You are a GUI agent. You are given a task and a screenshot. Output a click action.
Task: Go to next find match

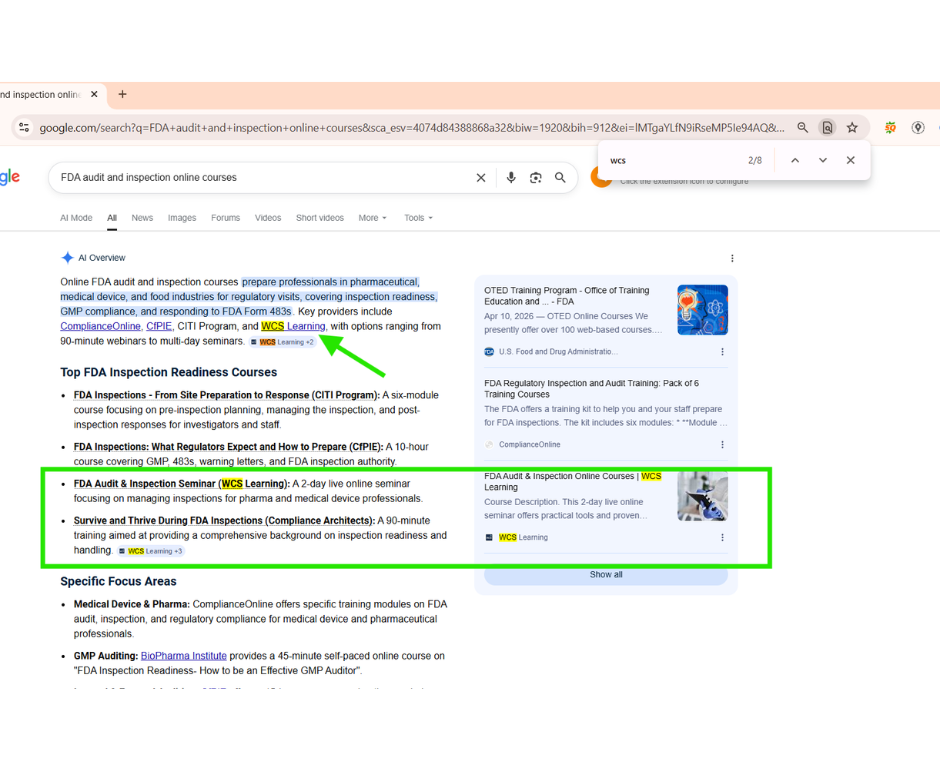click(x=822, y=160)
